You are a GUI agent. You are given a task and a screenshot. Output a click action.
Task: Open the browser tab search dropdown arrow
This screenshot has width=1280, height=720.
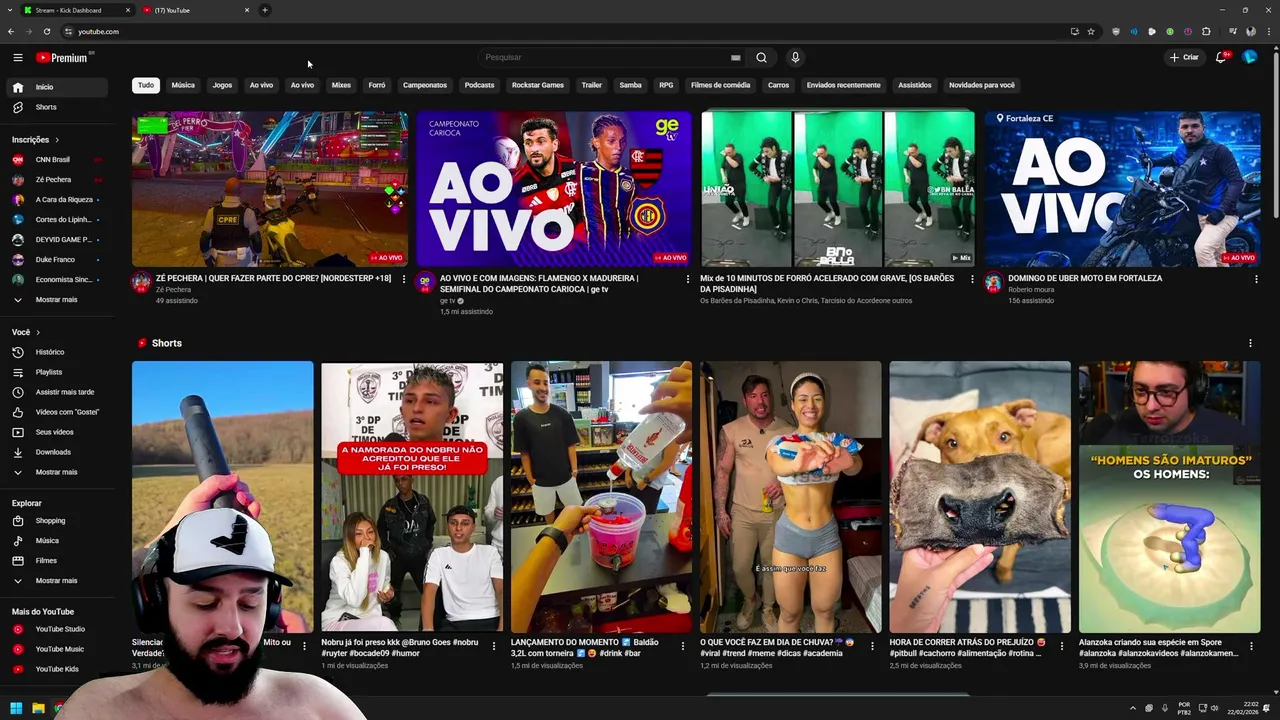point(11,10)
